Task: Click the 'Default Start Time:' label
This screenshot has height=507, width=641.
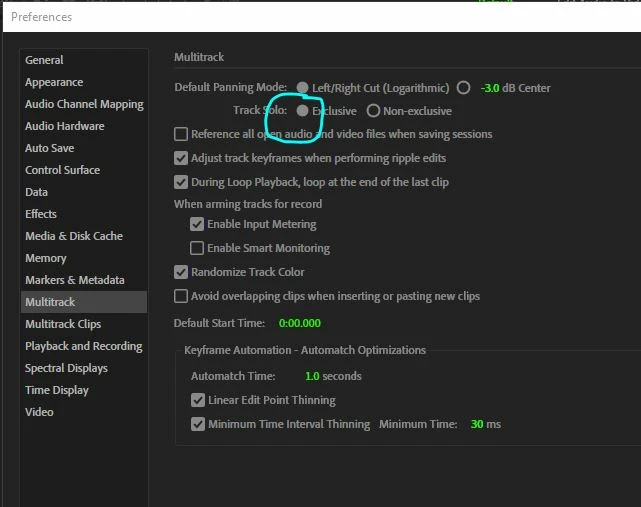Action: click(220, 323)
